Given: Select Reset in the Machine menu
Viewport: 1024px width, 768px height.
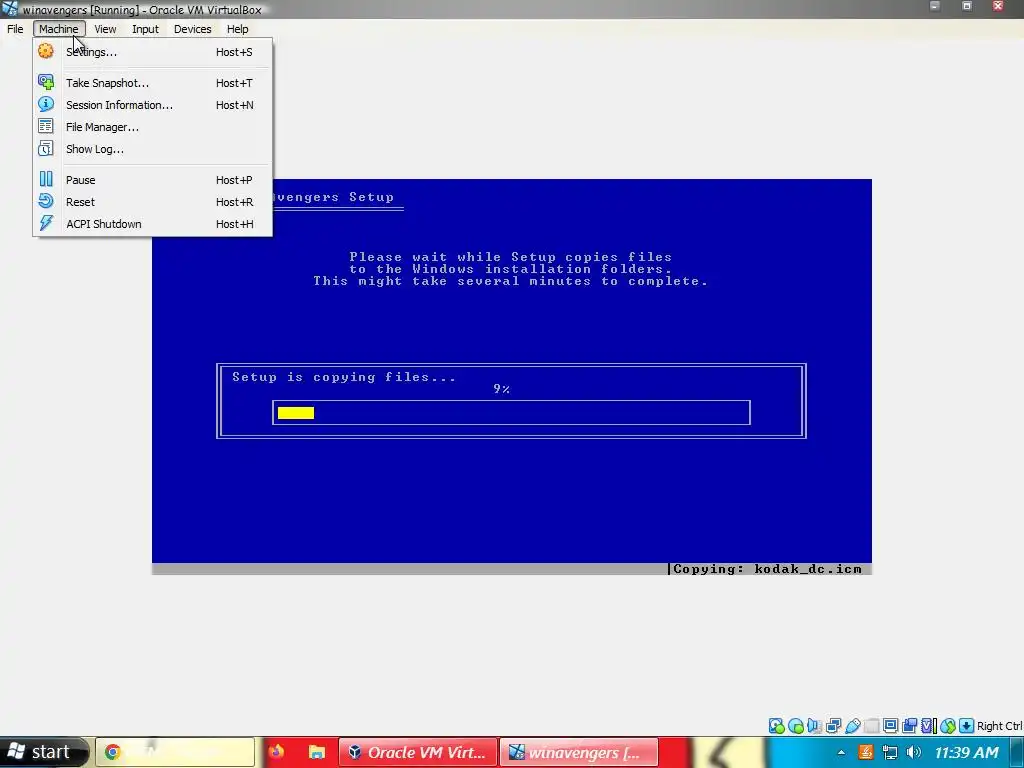Looking at the screenshot, I should click(x=152, y=202).
